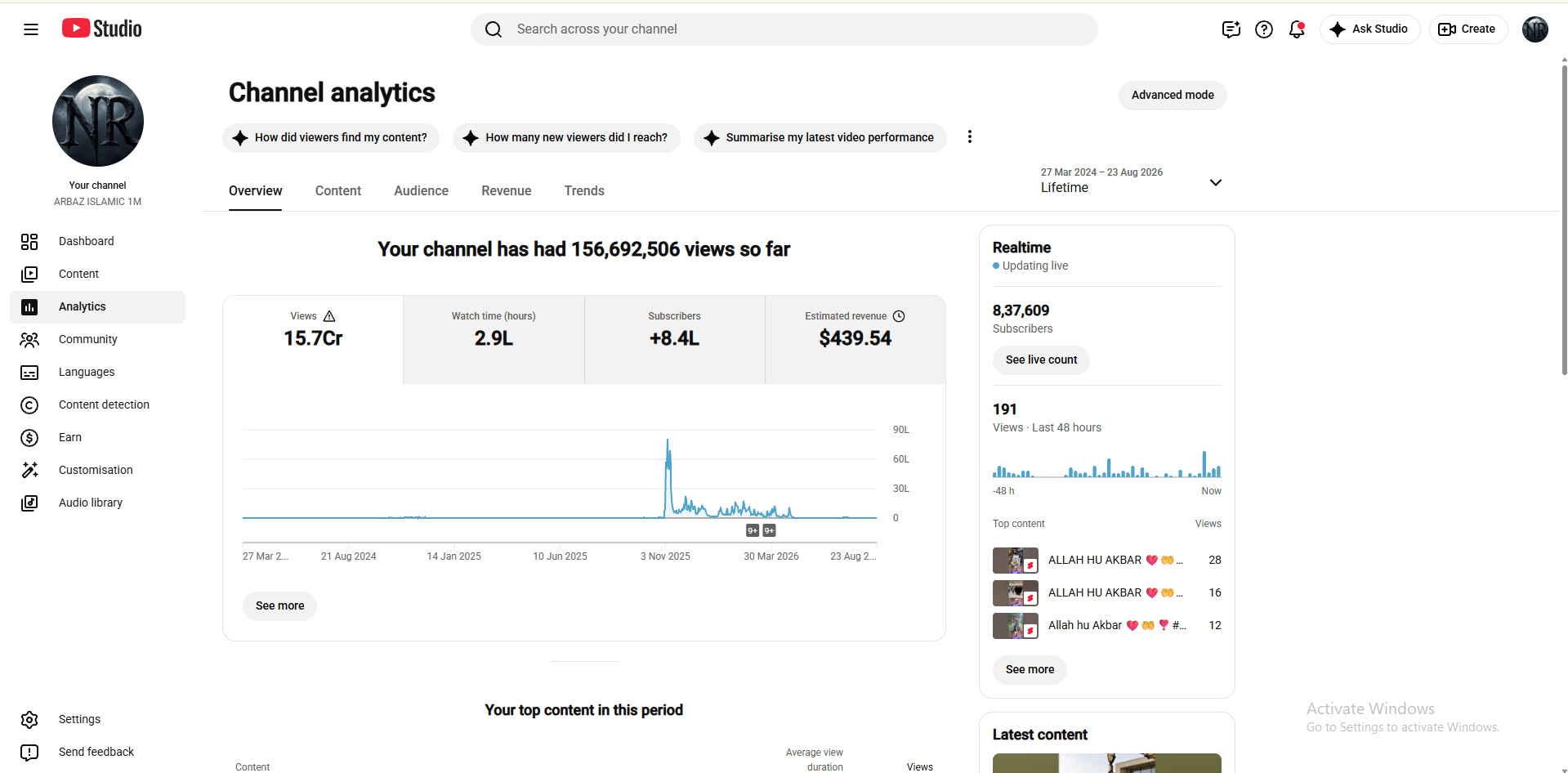
Task: Click See more under the views chart
Action: click(x=279, y=606)
